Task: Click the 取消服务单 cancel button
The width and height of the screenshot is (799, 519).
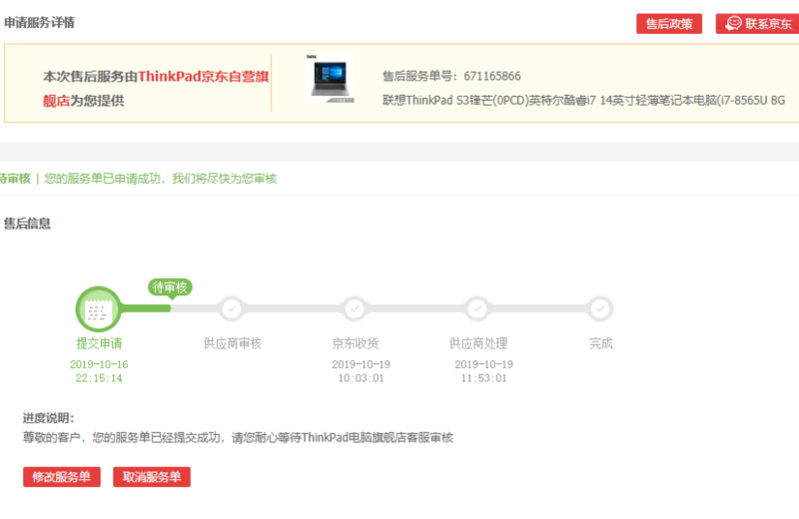Action: [x=152, y=477]
